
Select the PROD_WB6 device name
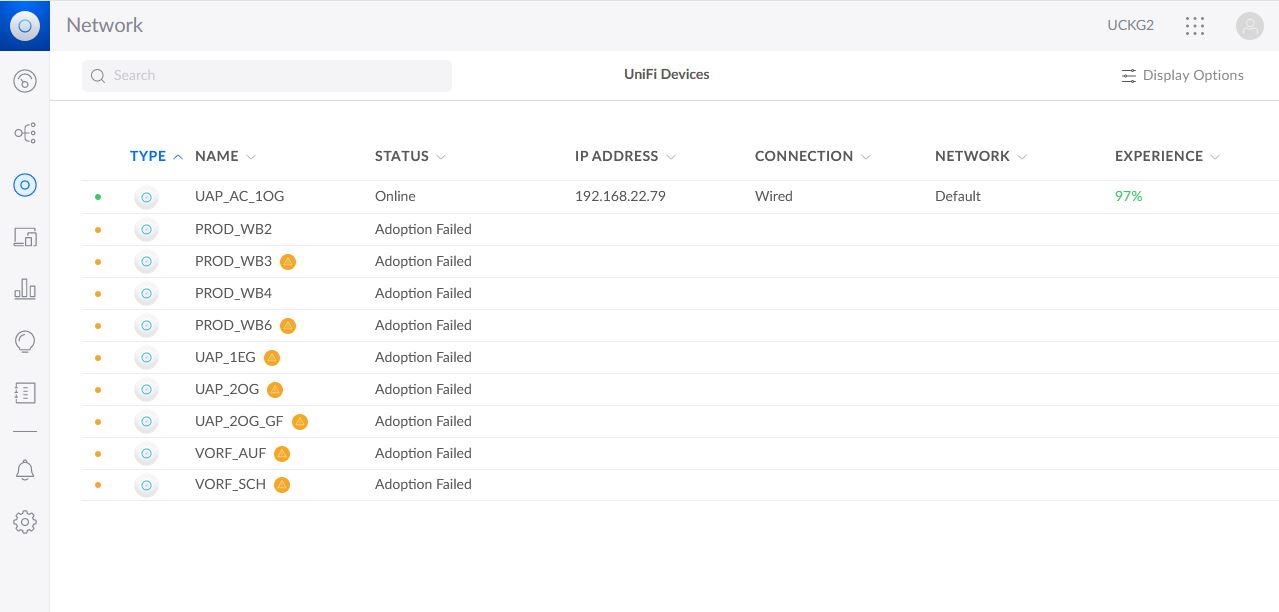point(233,325)
